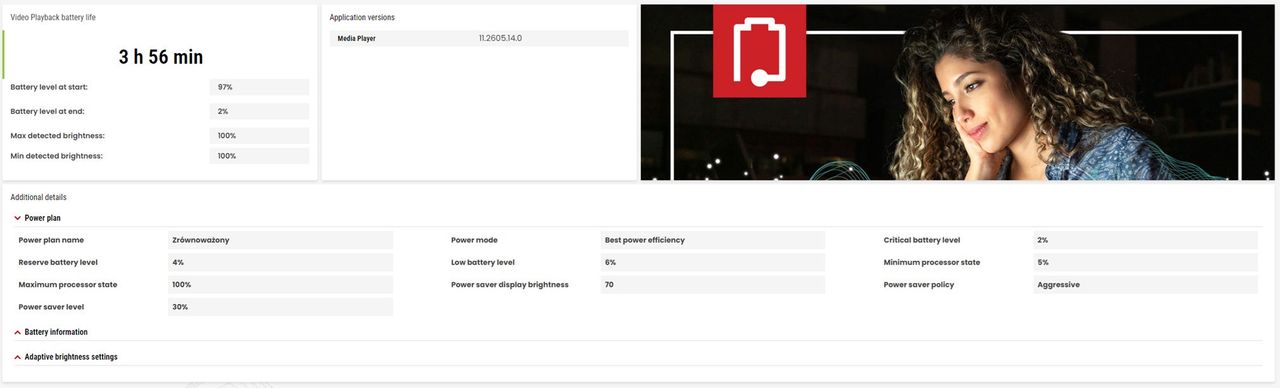Click the 'Media Player' row label

click(357, 38)
